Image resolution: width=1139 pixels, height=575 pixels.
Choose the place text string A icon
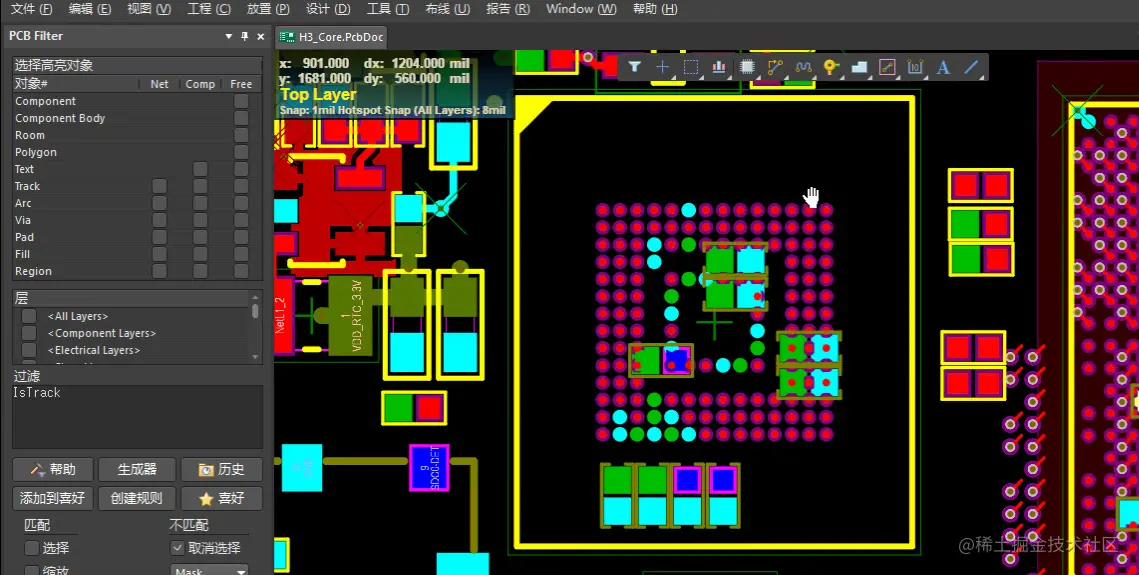(x=943, y=67)
